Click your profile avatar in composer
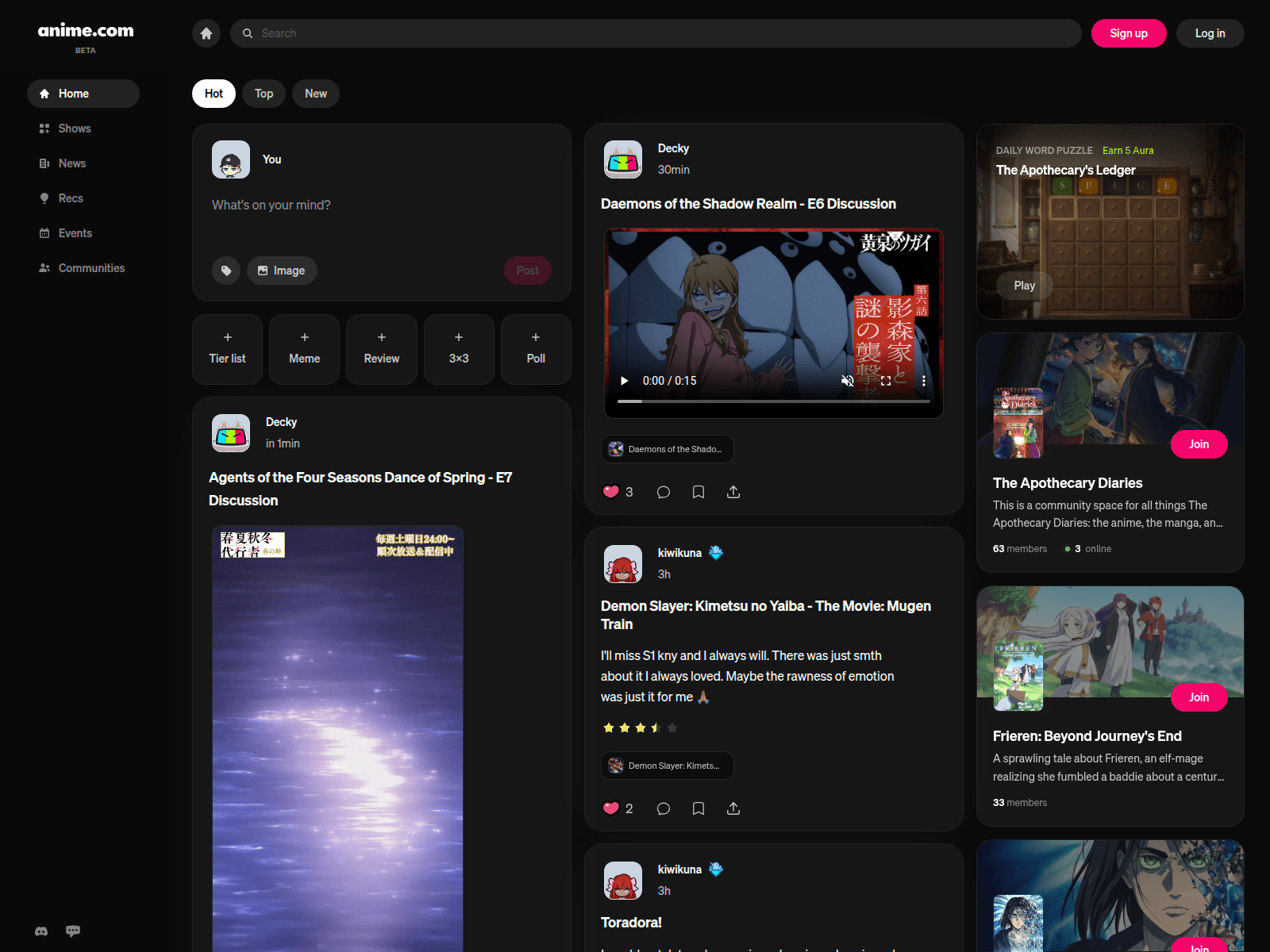The height and width of the screenshot is (952, 1270). 231,159
